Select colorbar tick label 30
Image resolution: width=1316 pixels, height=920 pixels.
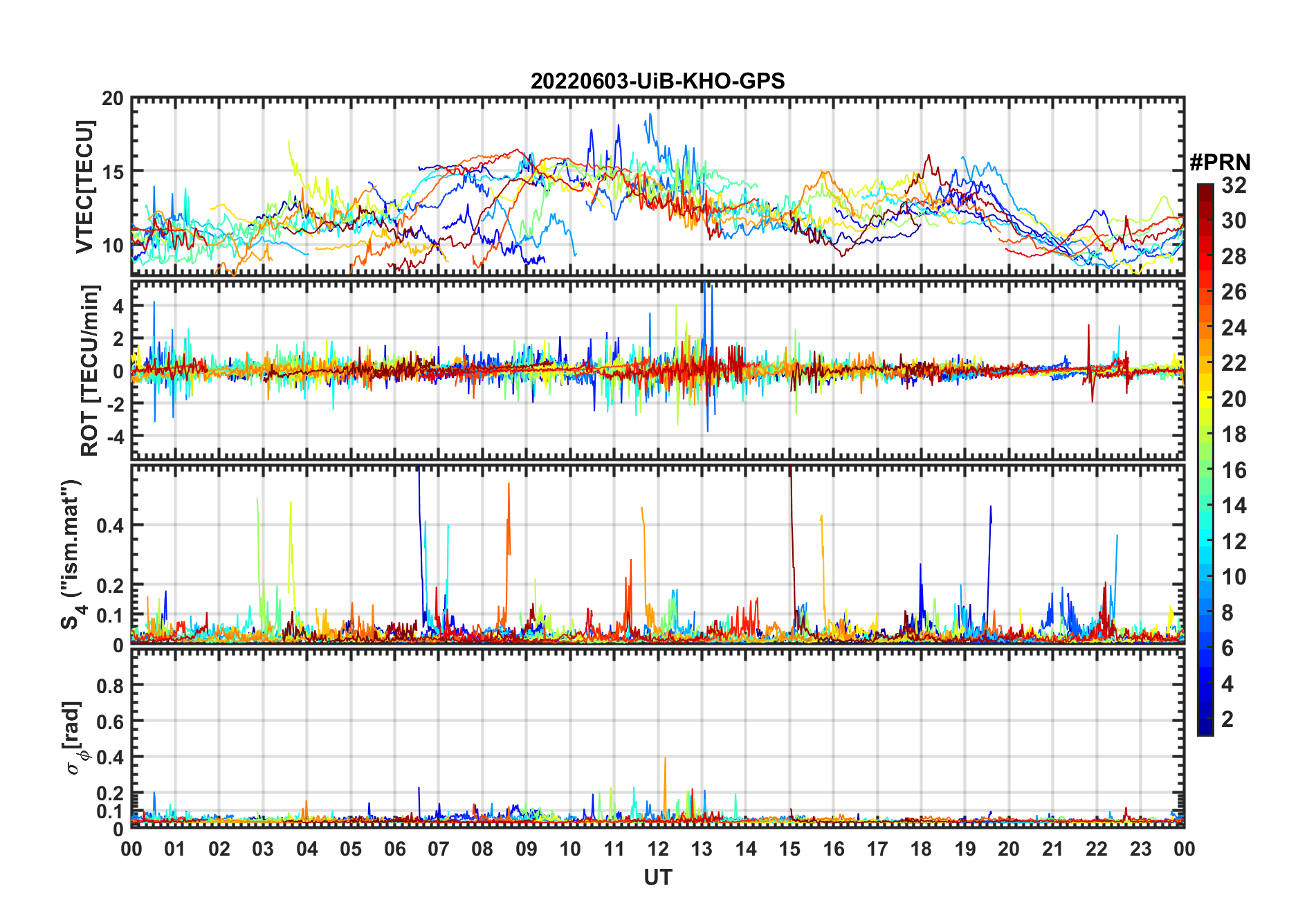1234,221
